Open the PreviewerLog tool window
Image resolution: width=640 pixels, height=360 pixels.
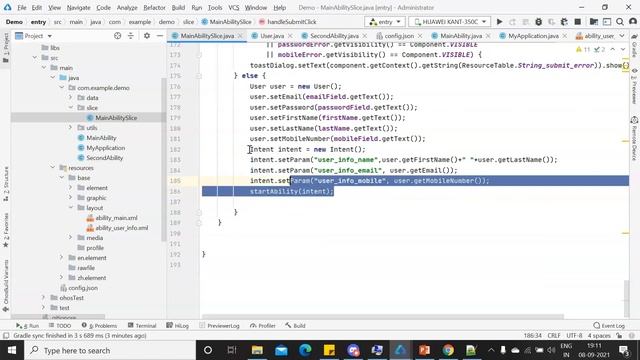pos(219,326)
